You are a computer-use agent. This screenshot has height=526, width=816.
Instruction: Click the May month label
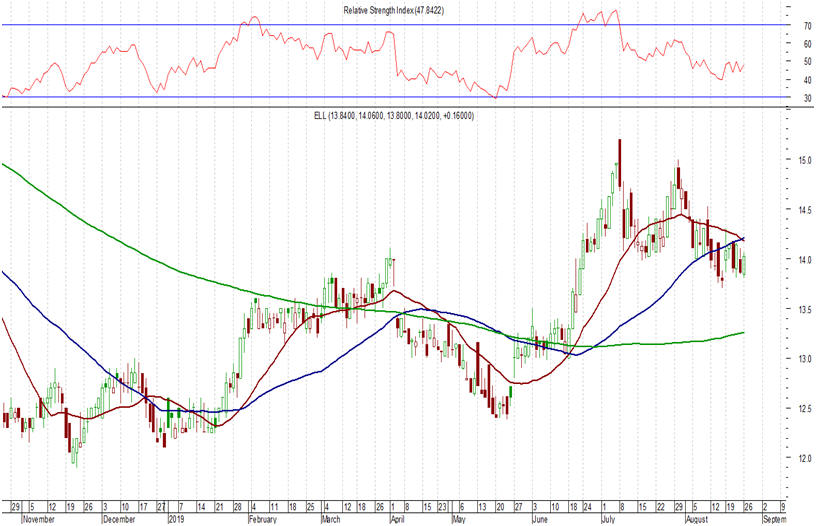pos(460,520)
